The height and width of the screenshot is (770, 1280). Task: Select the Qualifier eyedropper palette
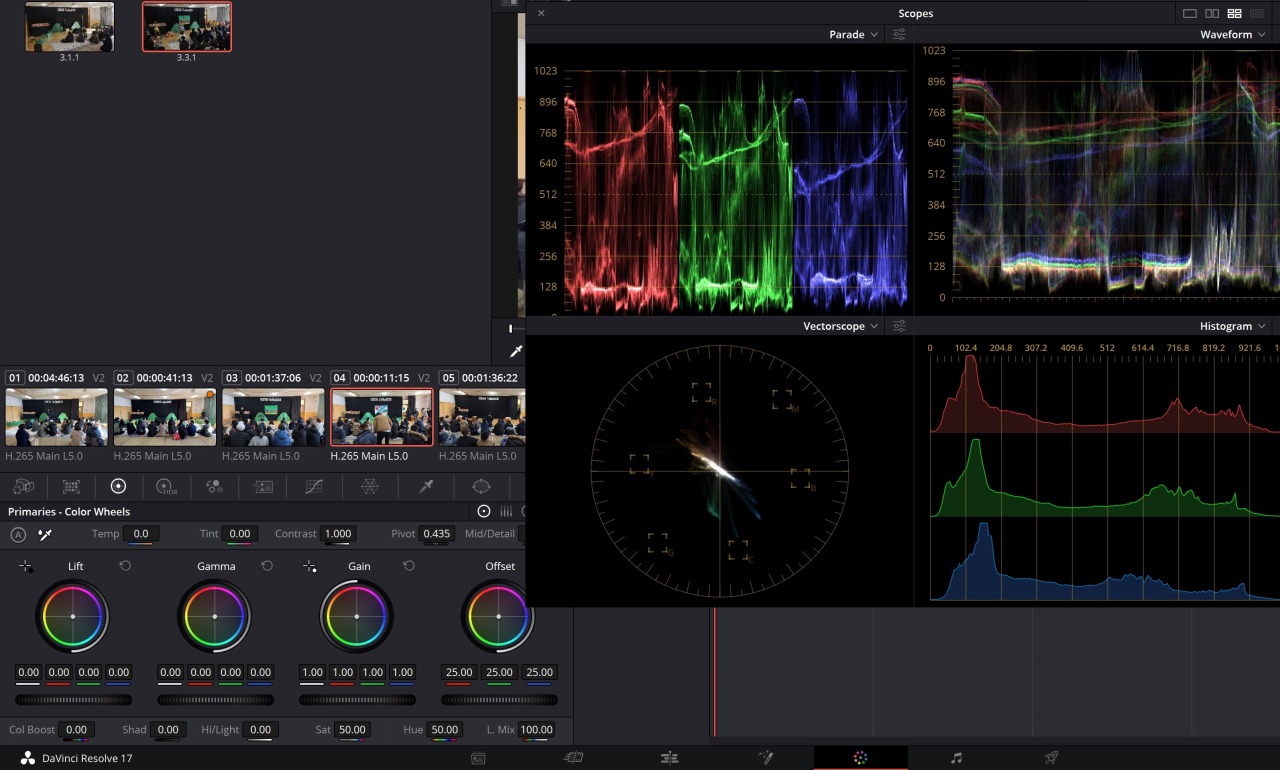426,487
